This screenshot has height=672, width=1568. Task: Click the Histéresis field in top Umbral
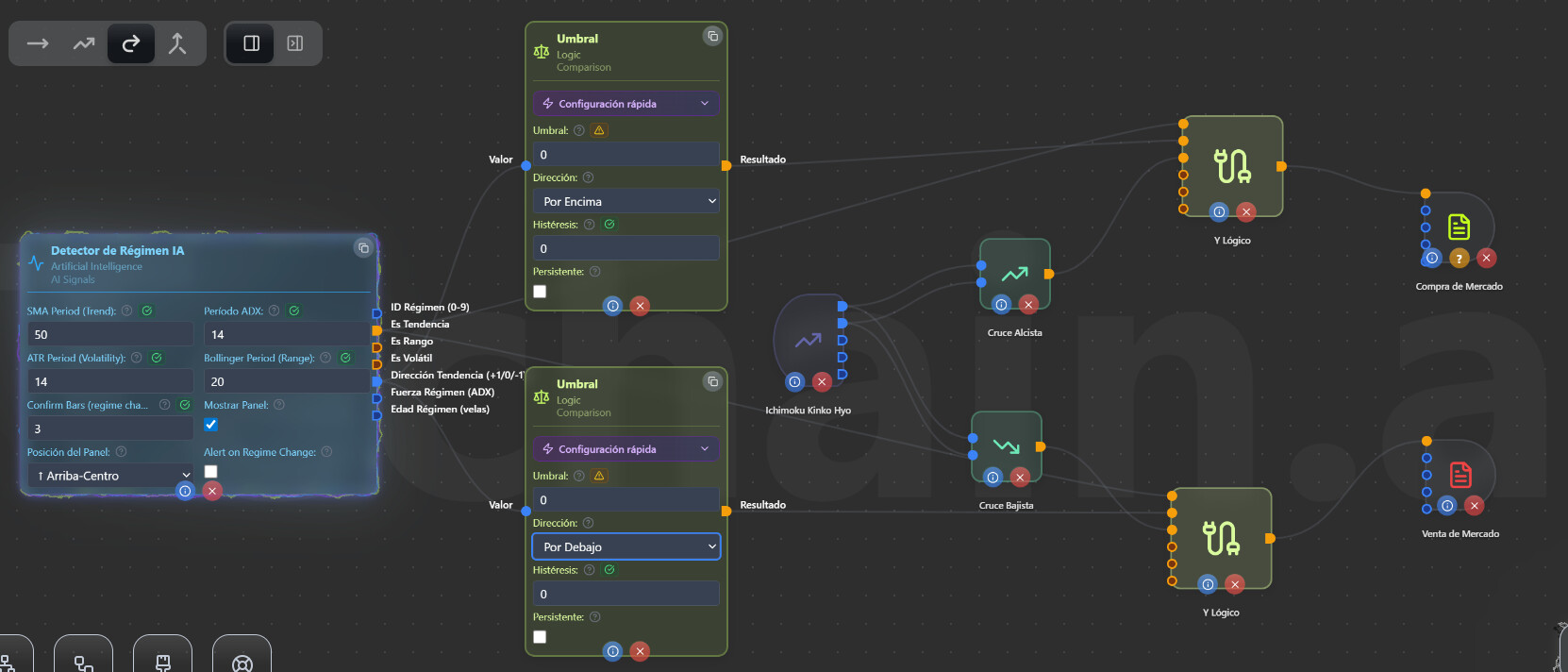coord(626,248)
